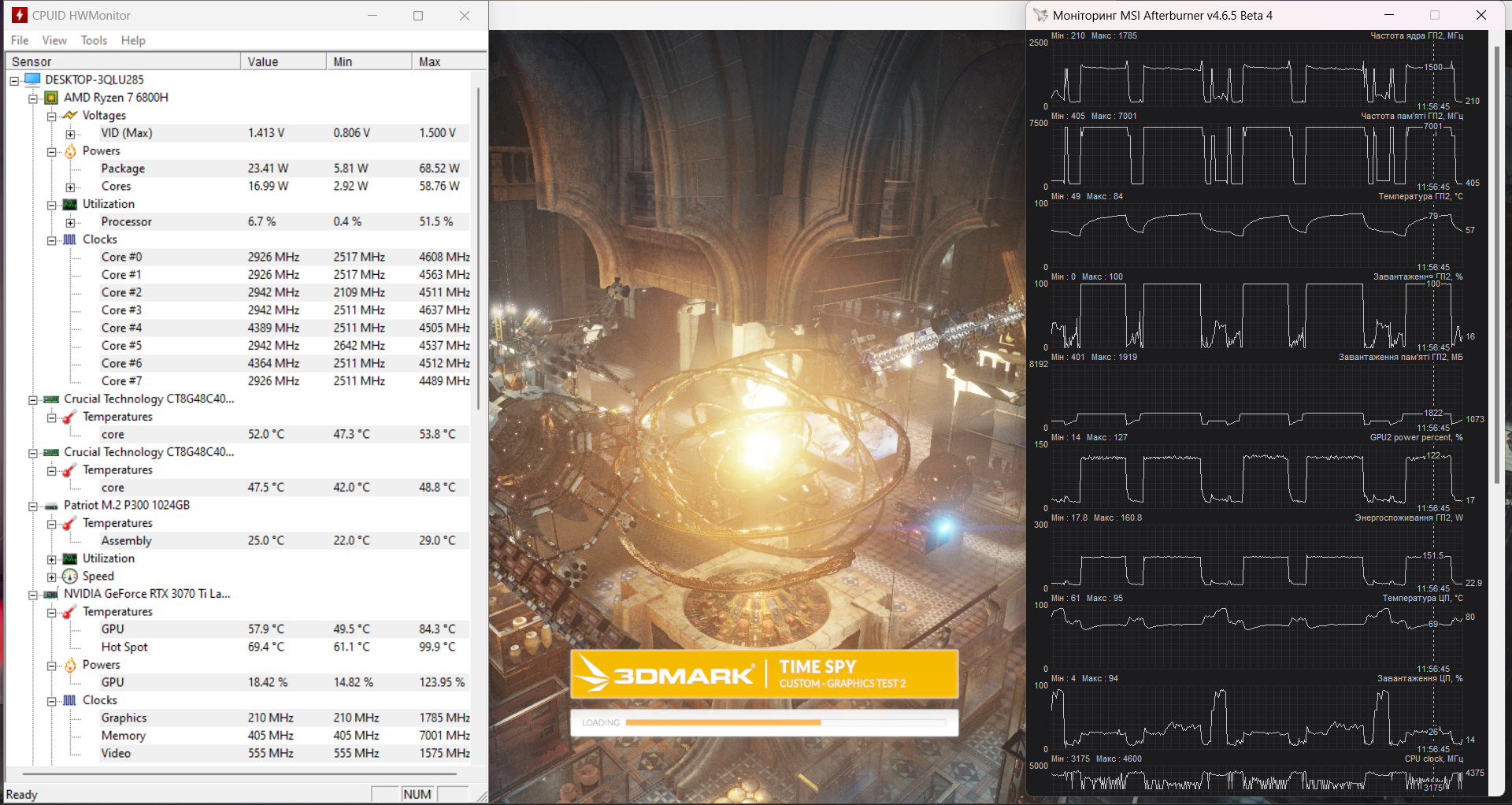Click the Sensor column header

123,61
